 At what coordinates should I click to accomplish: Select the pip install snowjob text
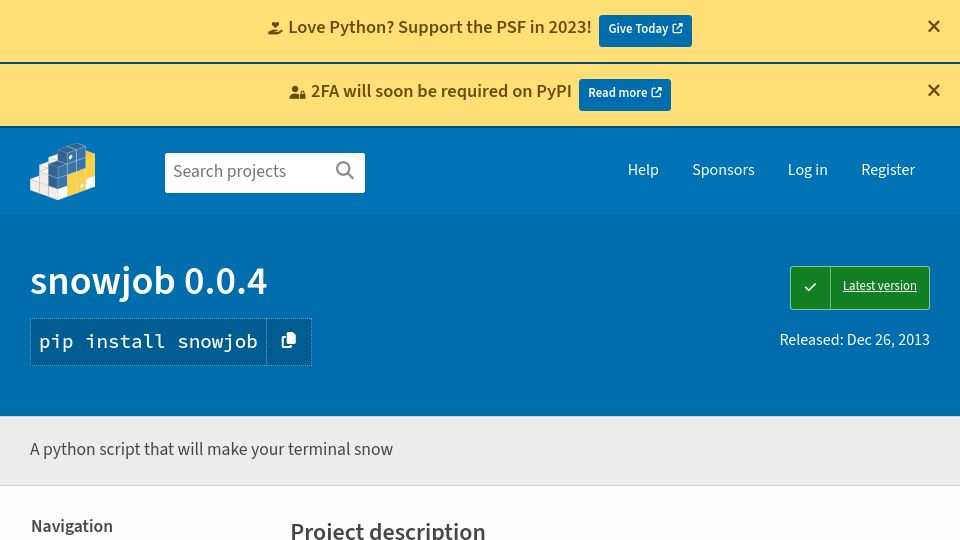click(148, 342)
